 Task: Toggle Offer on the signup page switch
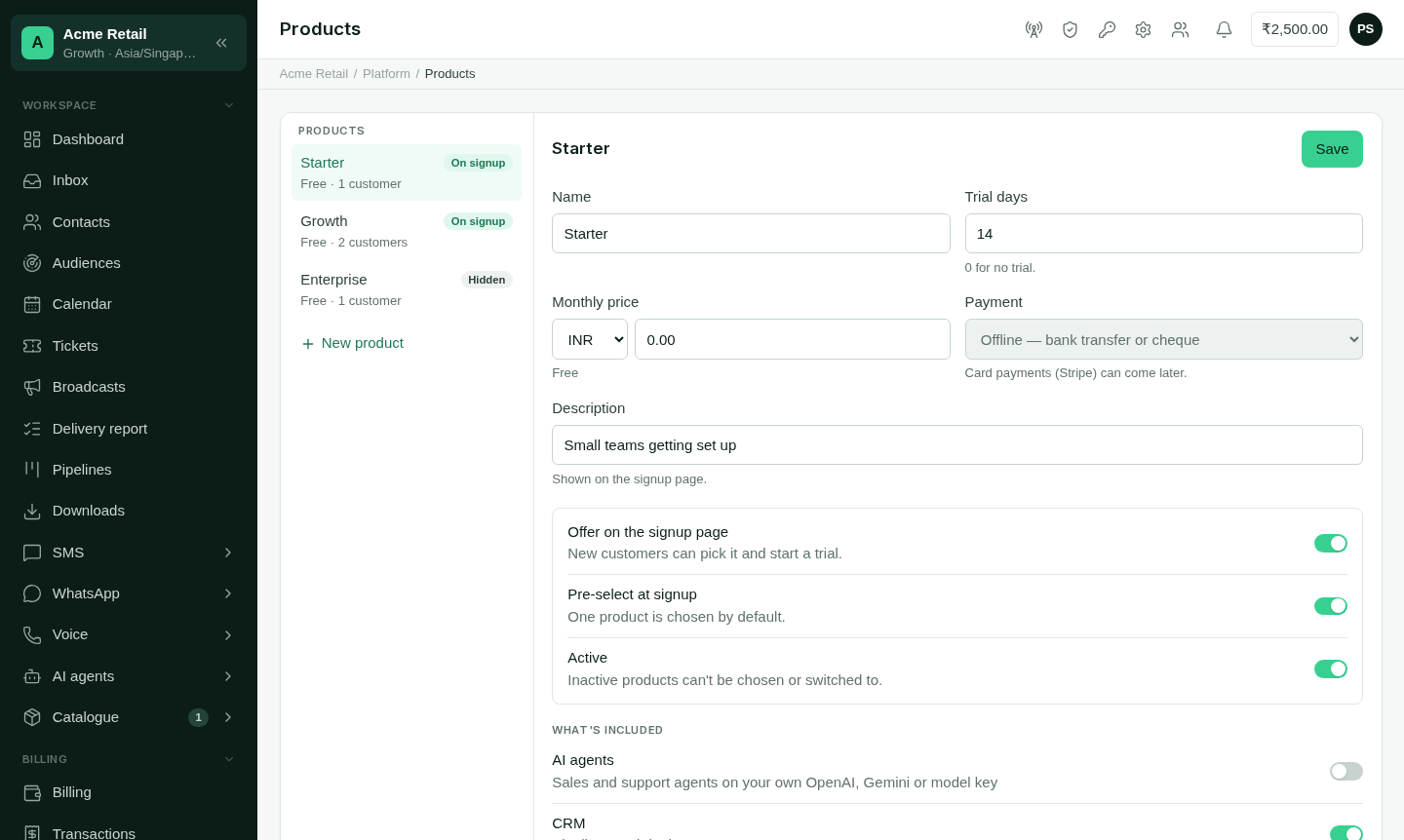[1330, 543]
